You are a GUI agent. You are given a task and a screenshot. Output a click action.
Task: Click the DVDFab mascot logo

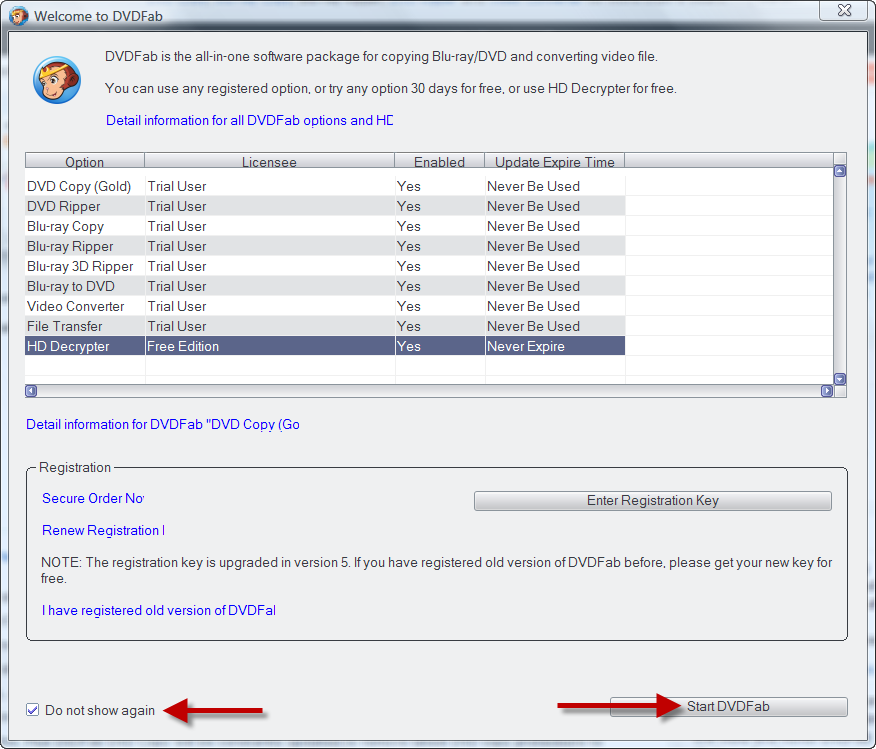57,80
